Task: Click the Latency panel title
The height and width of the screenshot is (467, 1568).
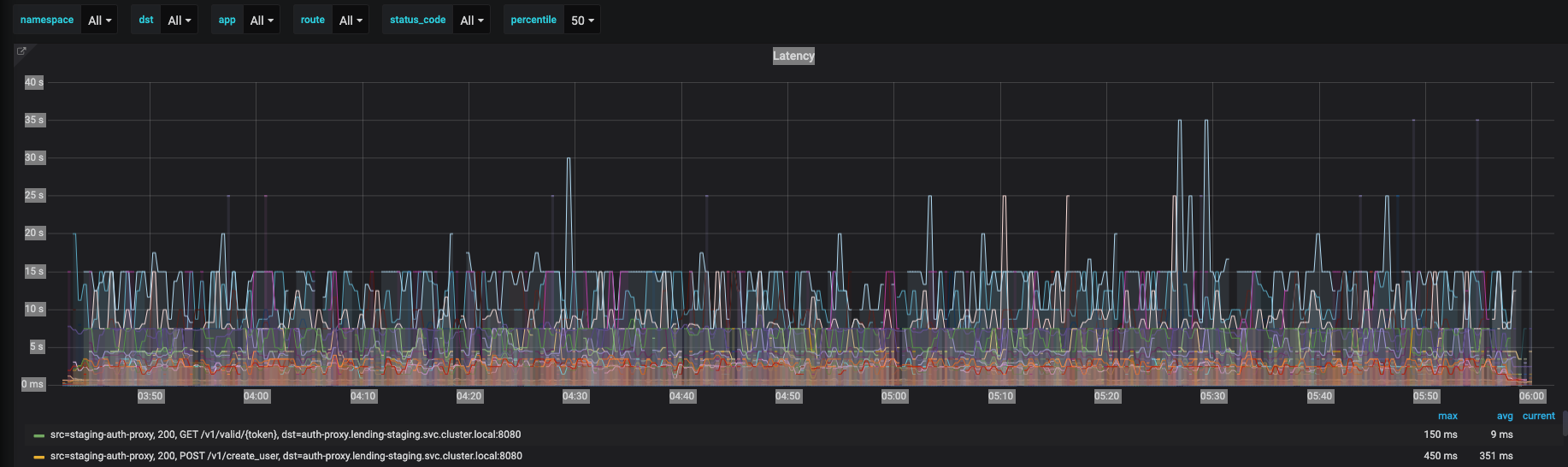Action: pyautogui.click(x=793, y=56)
